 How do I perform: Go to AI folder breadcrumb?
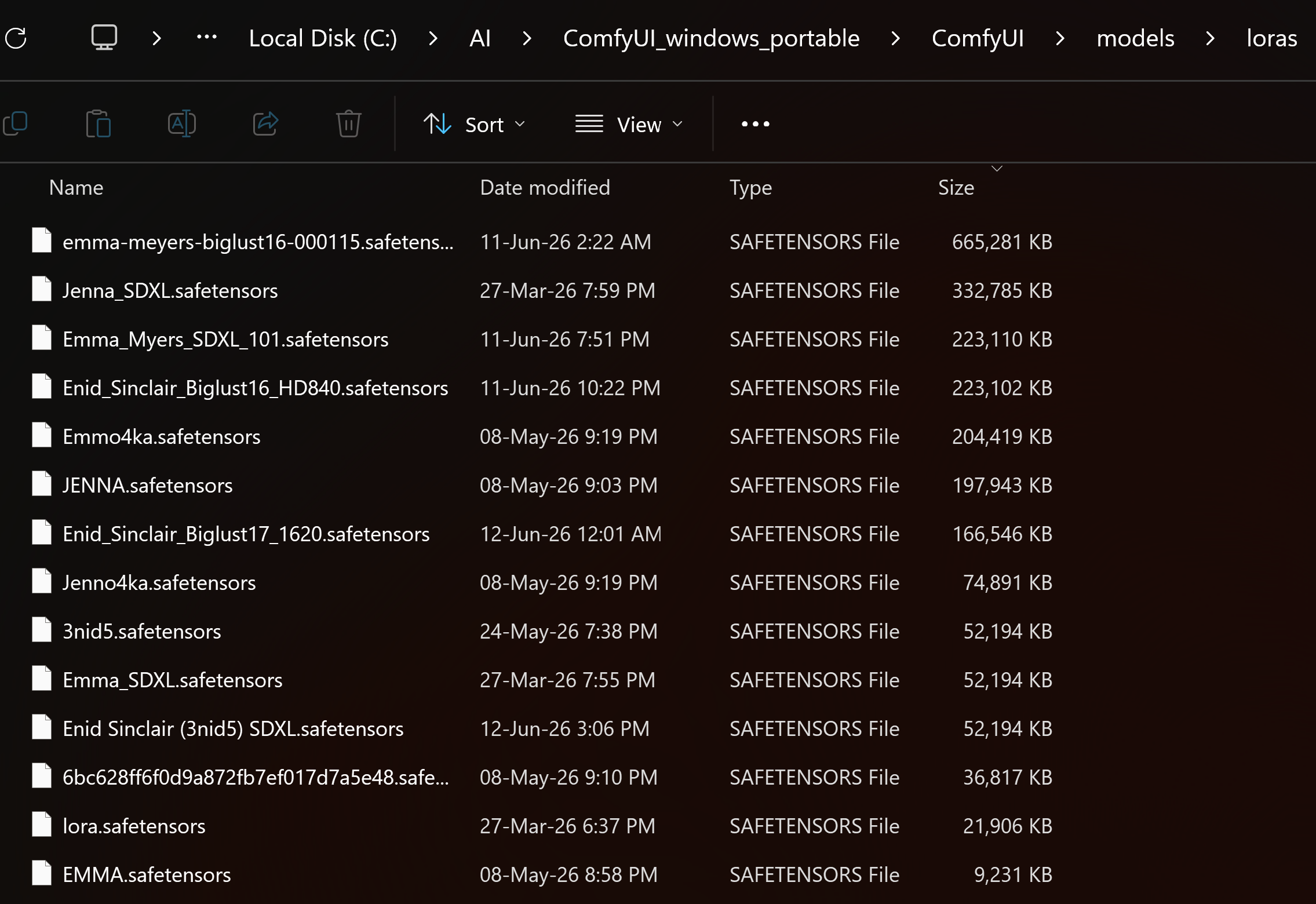[480, 38]
